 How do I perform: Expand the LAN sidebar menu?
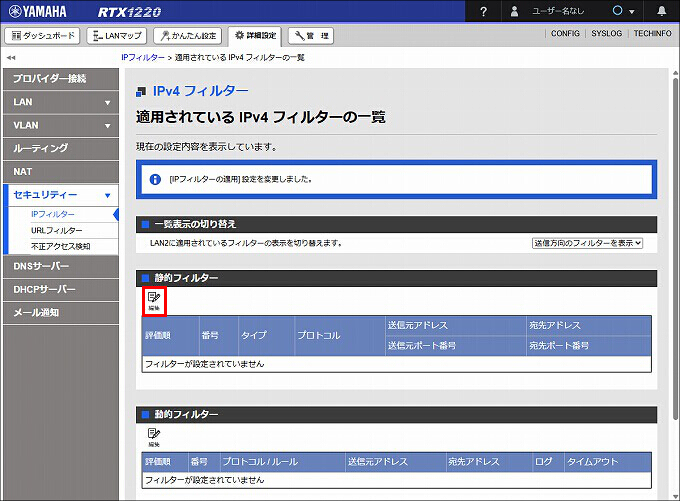pos(61,102)
